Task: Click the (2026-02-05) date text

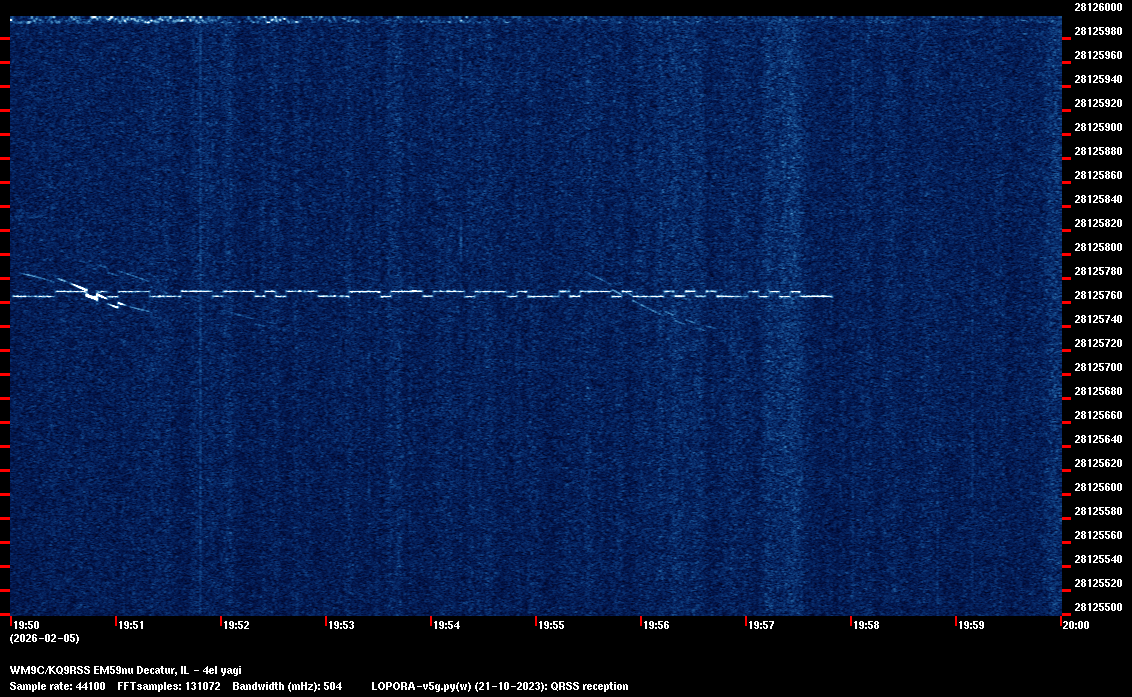Action: [44, 638]
